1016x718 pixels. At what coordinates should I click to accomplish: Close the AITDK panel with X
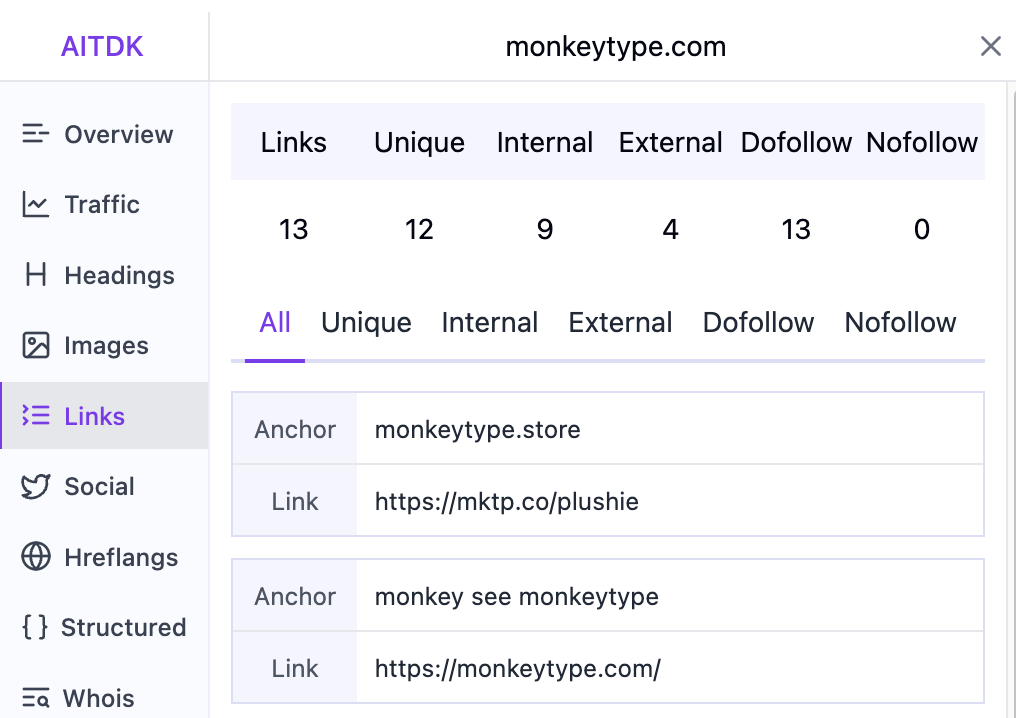tap(991, 46)
